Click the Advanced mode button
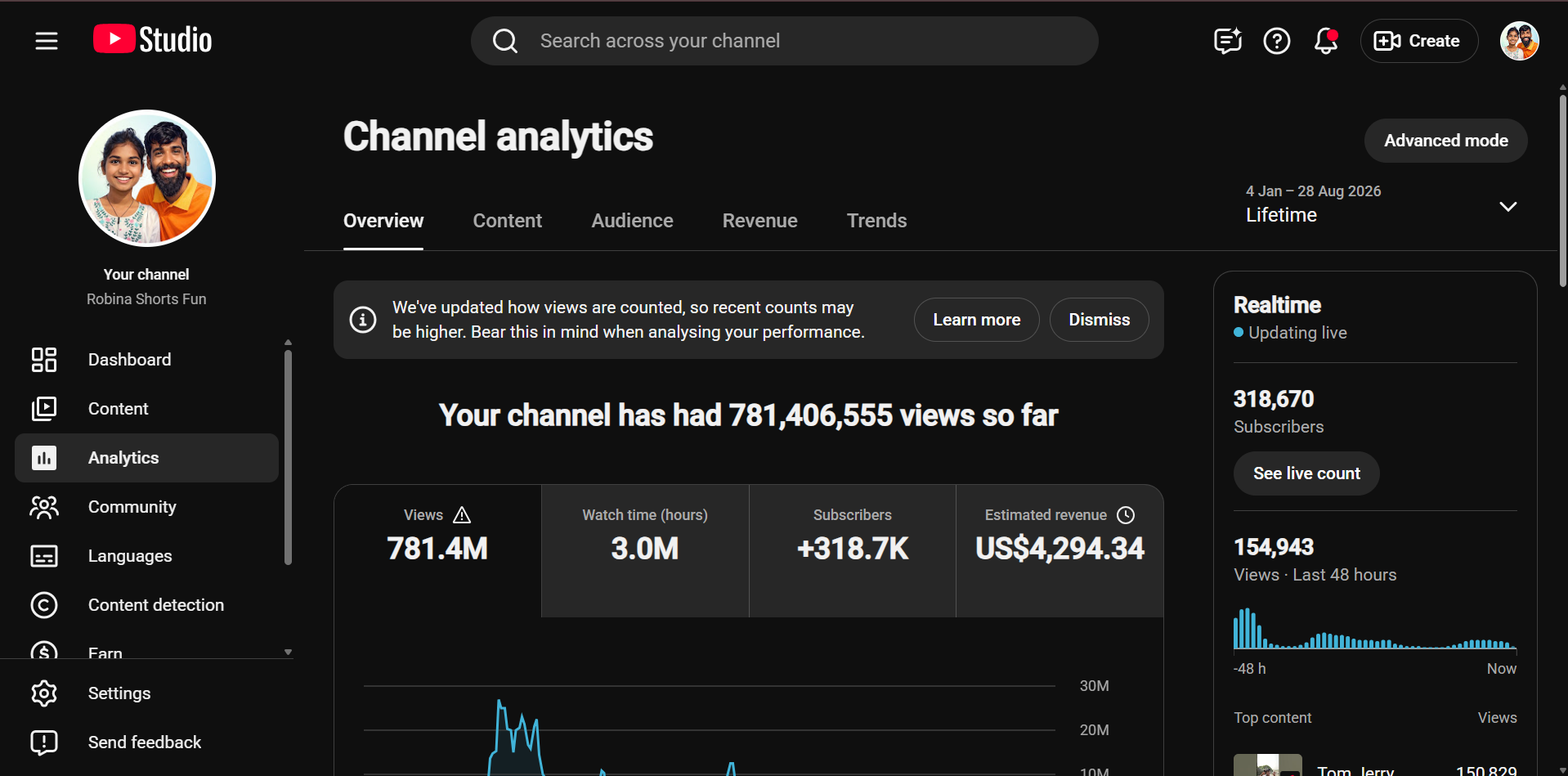Screen dimensions: 1568x776 1446,141
